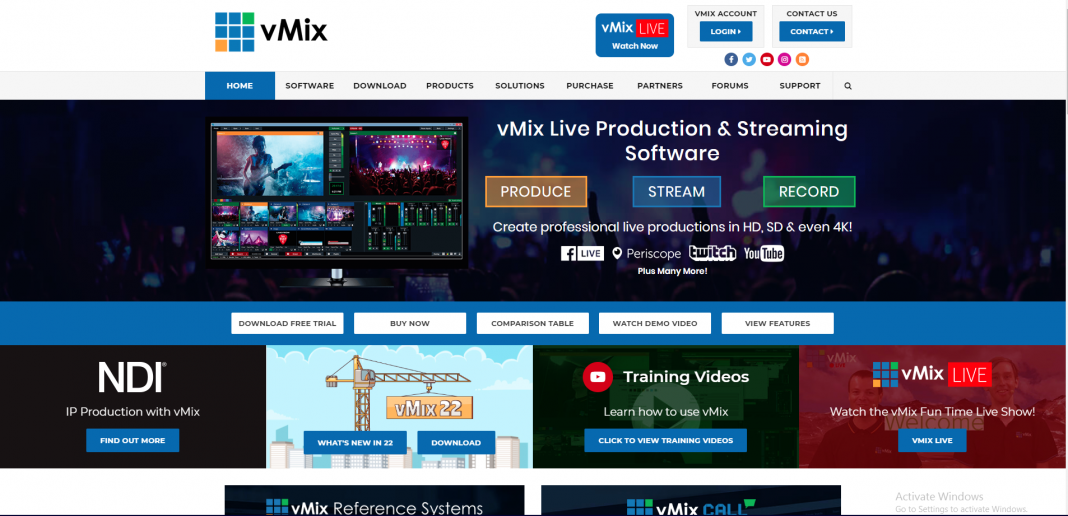Click the BUY NOW button

[x=410, y=323]
